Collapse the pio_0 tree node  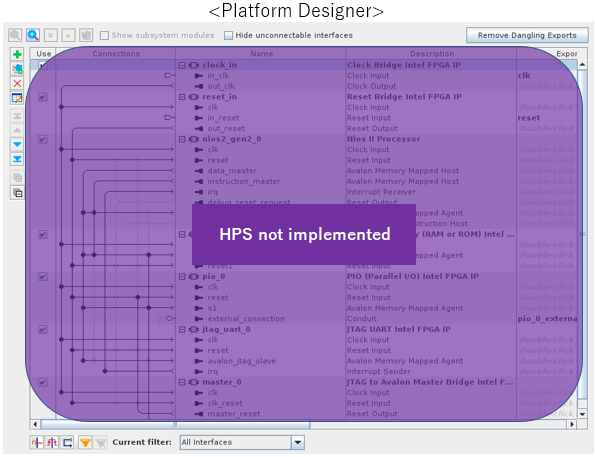[182, 277]
